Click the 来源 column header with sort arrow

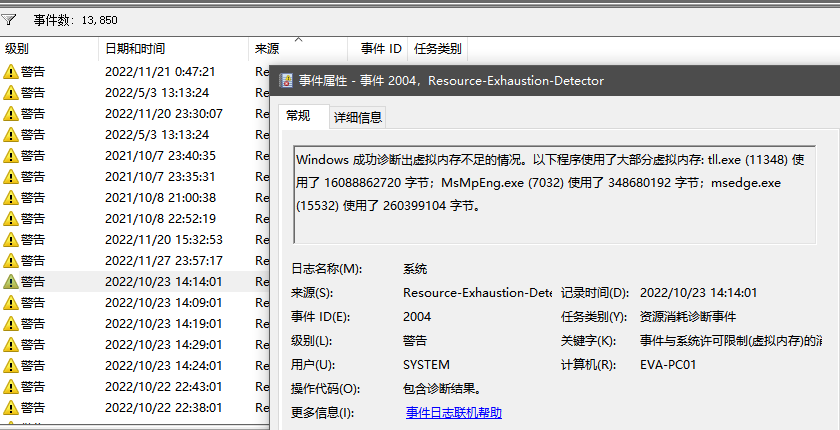pos(267,48)
